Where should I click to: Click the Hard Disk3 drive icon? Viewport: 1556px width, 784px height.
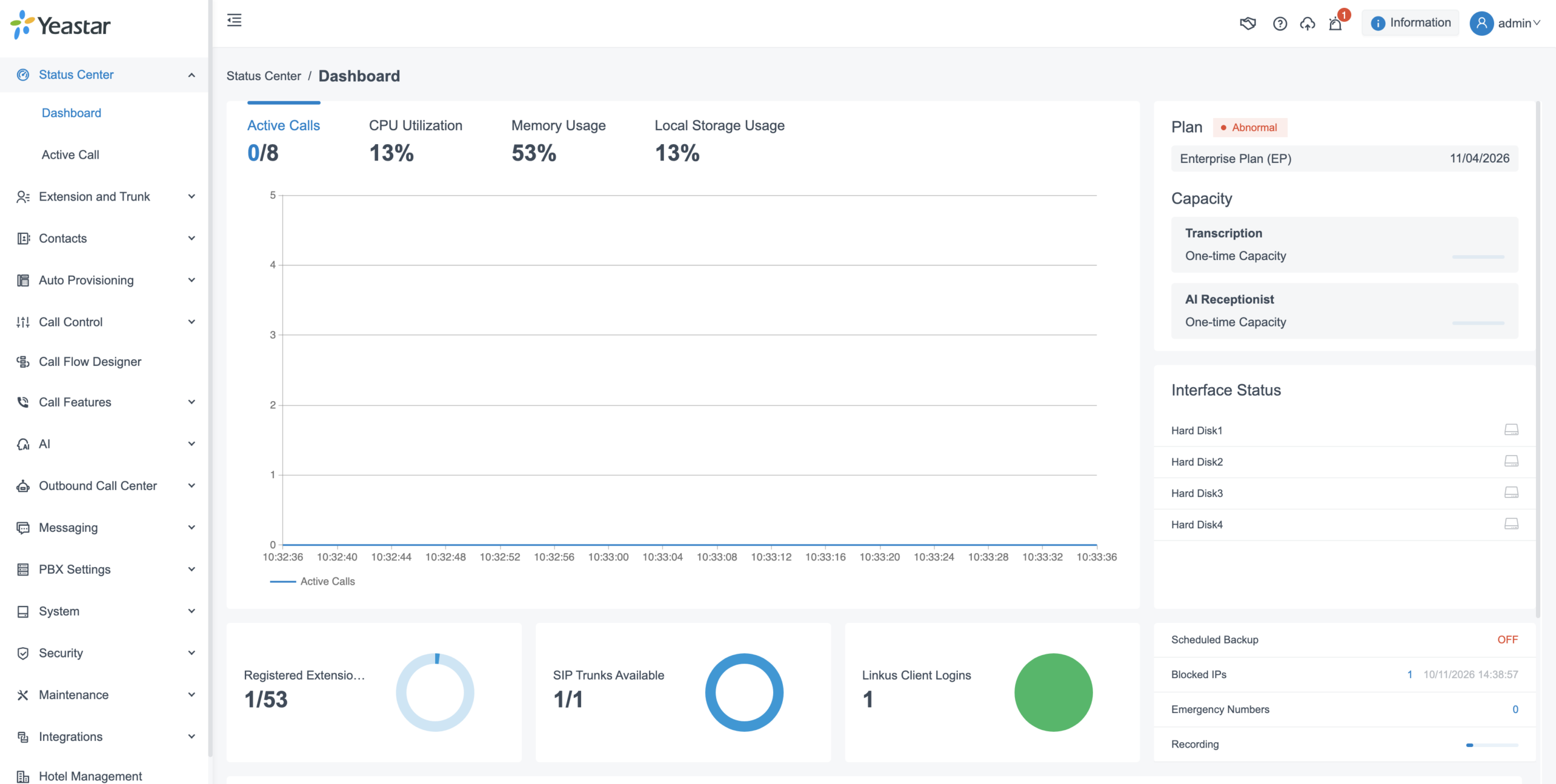1511,492
